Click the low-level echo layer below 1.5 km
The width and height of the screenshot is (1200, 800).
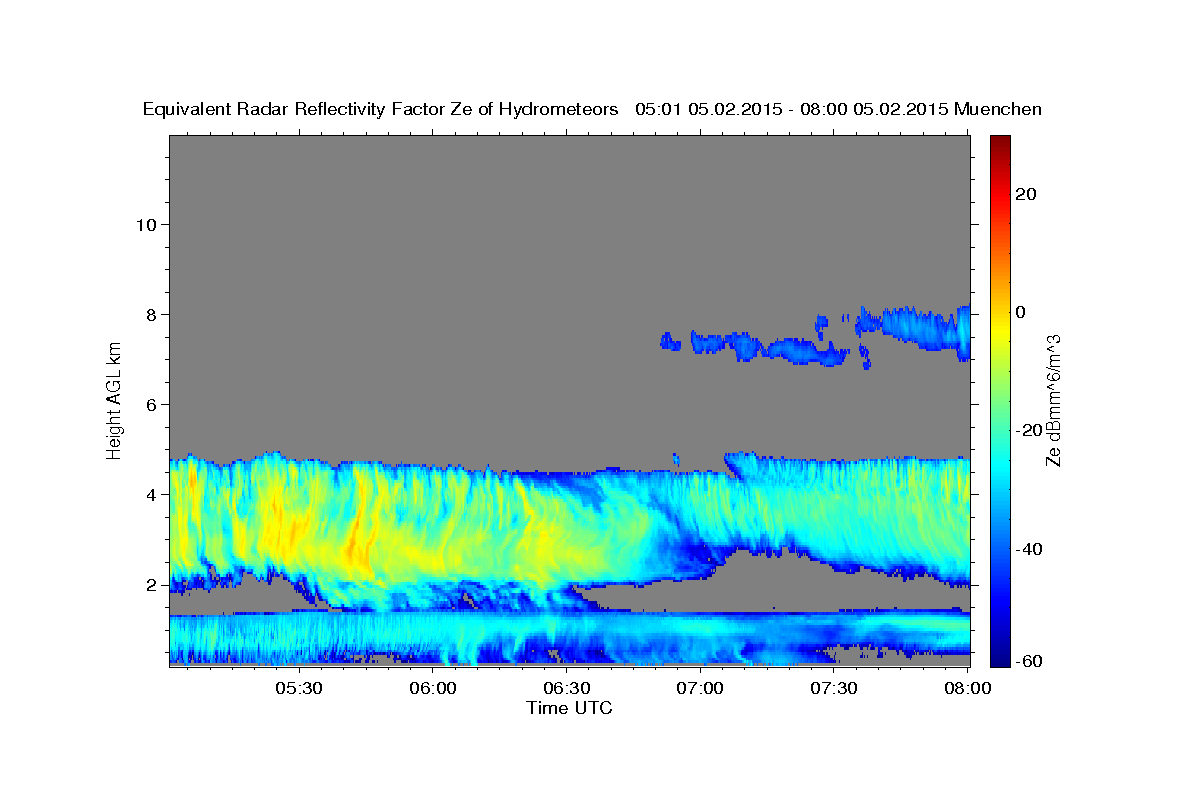pyautogui.click(x=570, y=638)
